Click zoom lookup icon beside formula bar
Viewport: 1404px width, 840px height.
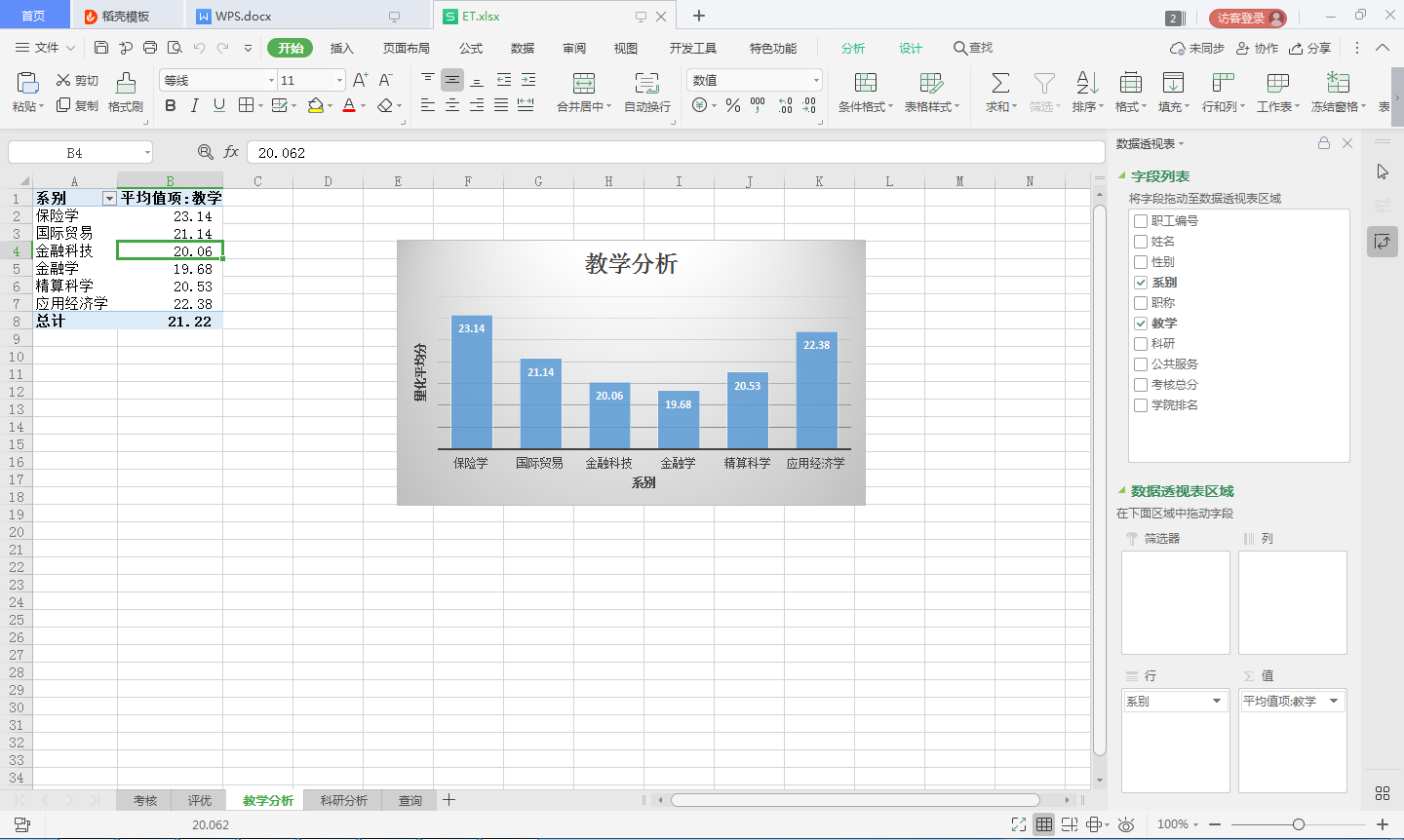pyautogui.click(x=205, y=152)
